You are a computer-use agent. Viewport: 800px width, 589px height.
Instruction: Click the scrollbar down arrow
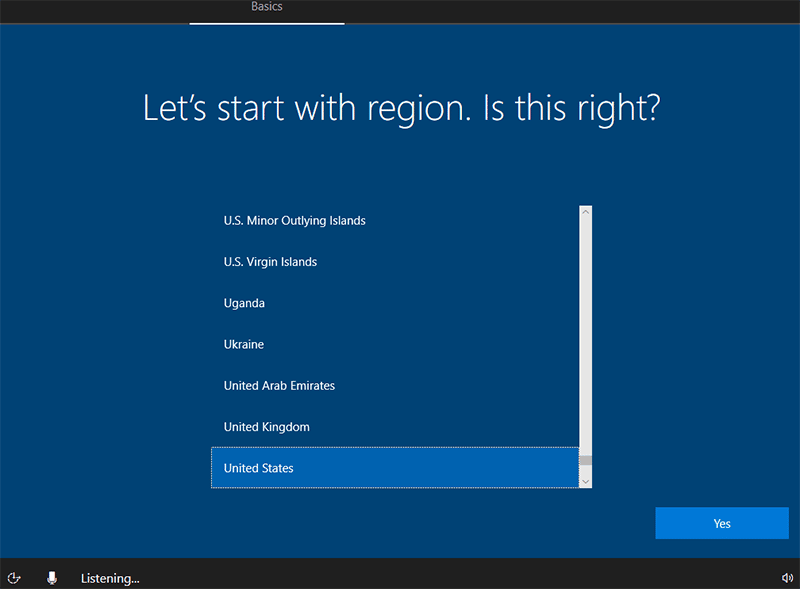pos(584,483)
